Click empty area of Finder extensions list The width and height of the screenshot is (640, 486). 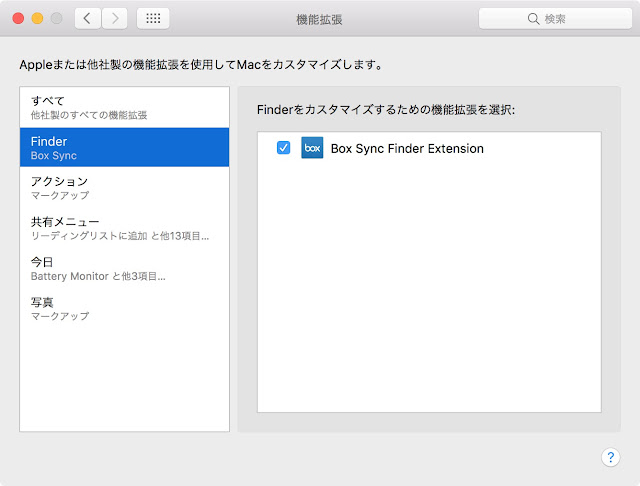429,286
